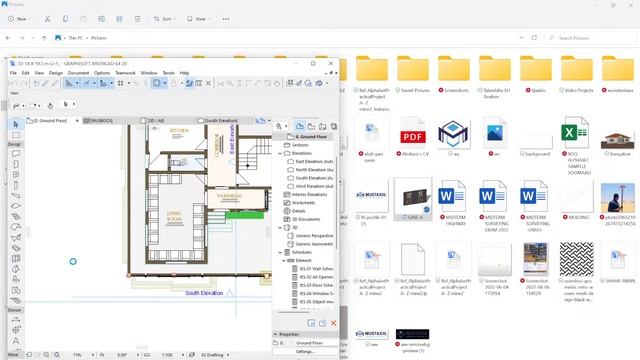Open the 1:100 scale dropdown

182,355
